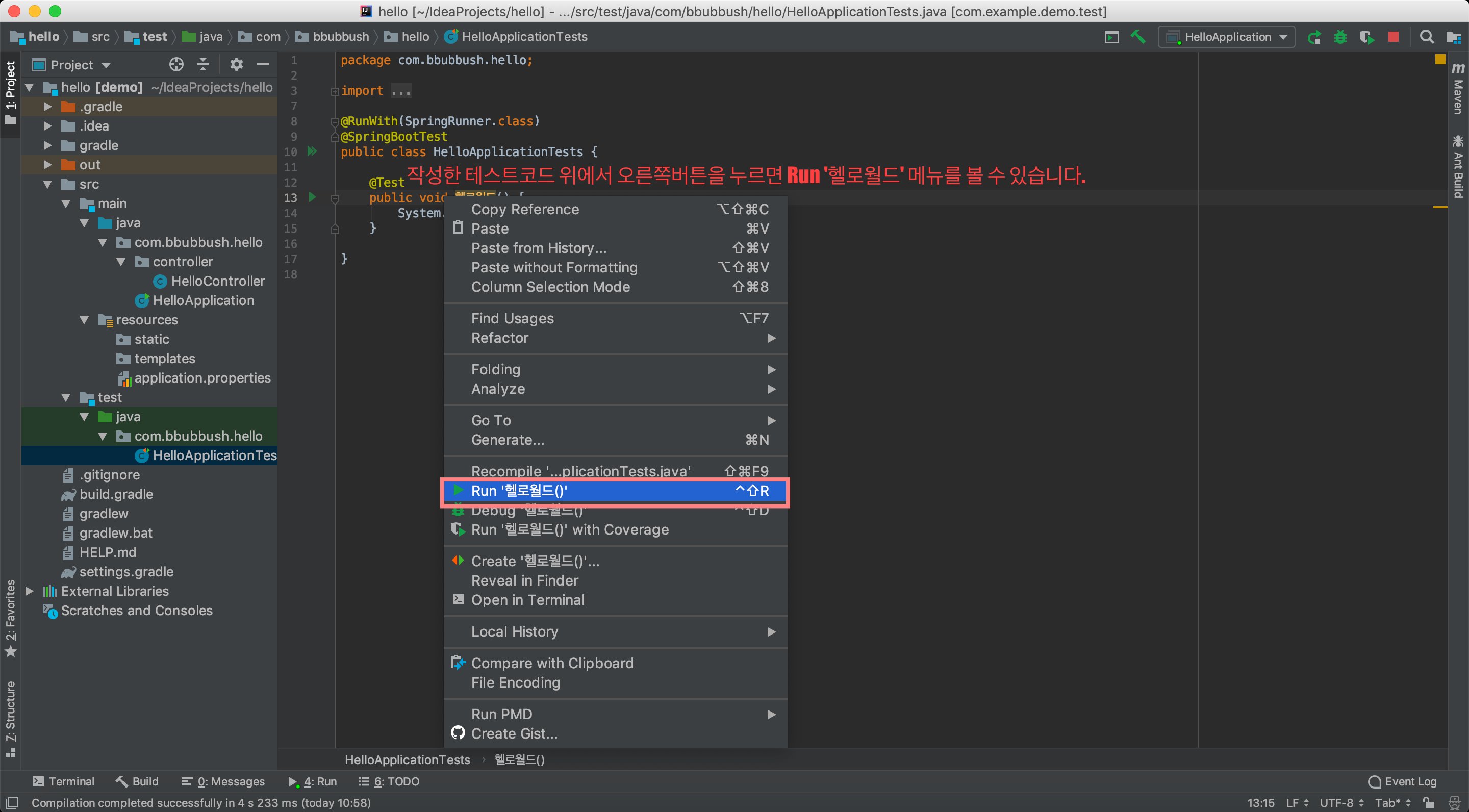Click the Project panel settings gear

coord(236,64)
